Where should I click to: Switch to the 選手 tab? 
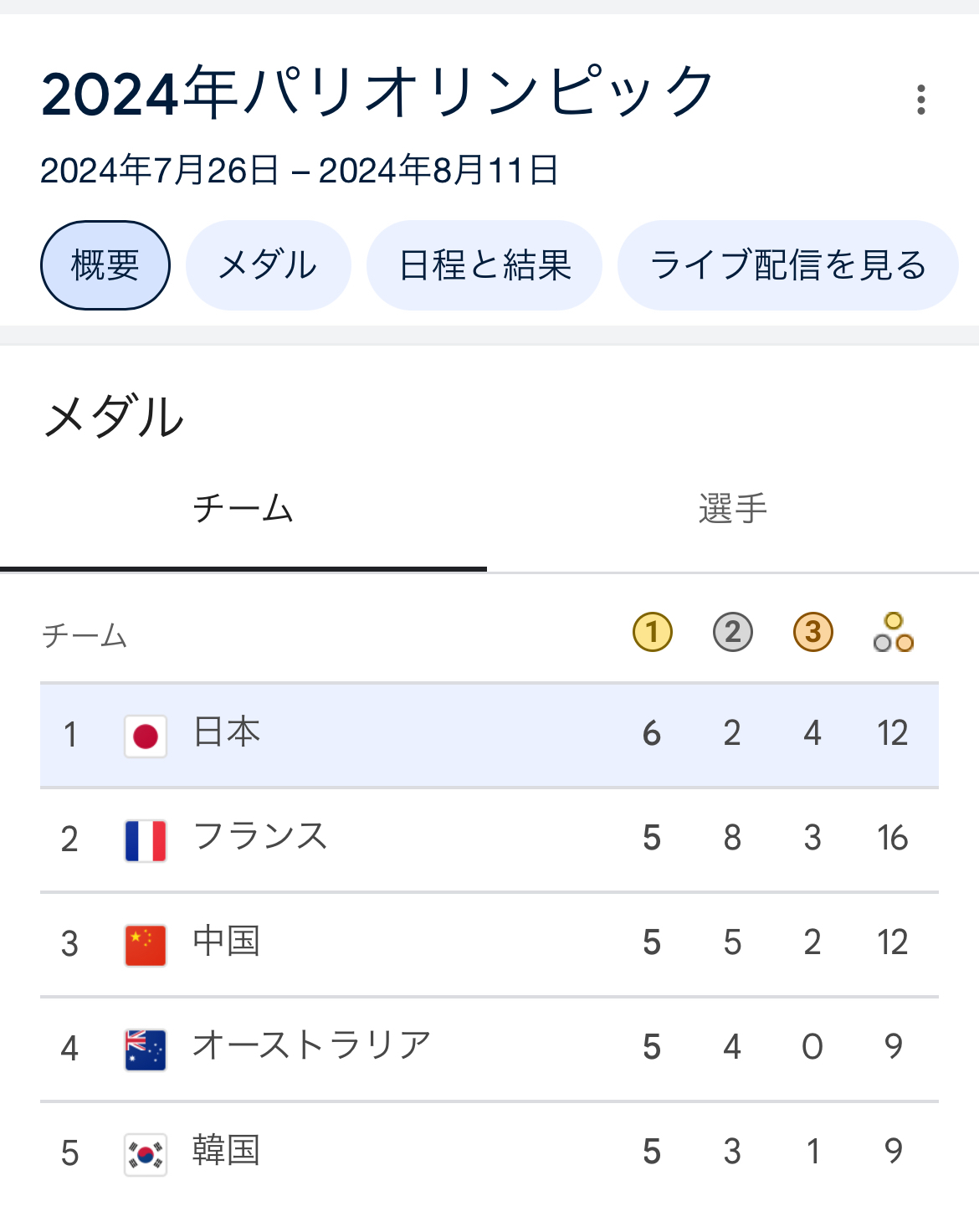coord(733,509)
